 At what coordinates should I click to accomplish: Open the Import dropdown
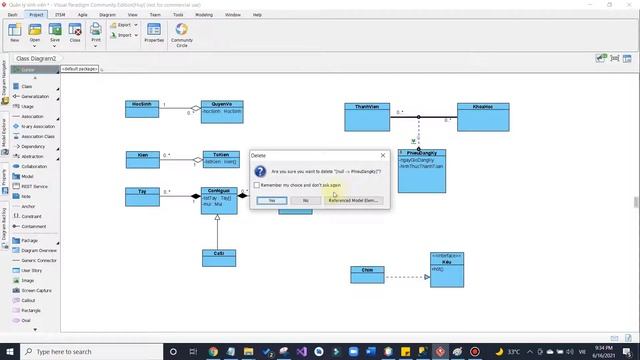[x=124, y=36]
